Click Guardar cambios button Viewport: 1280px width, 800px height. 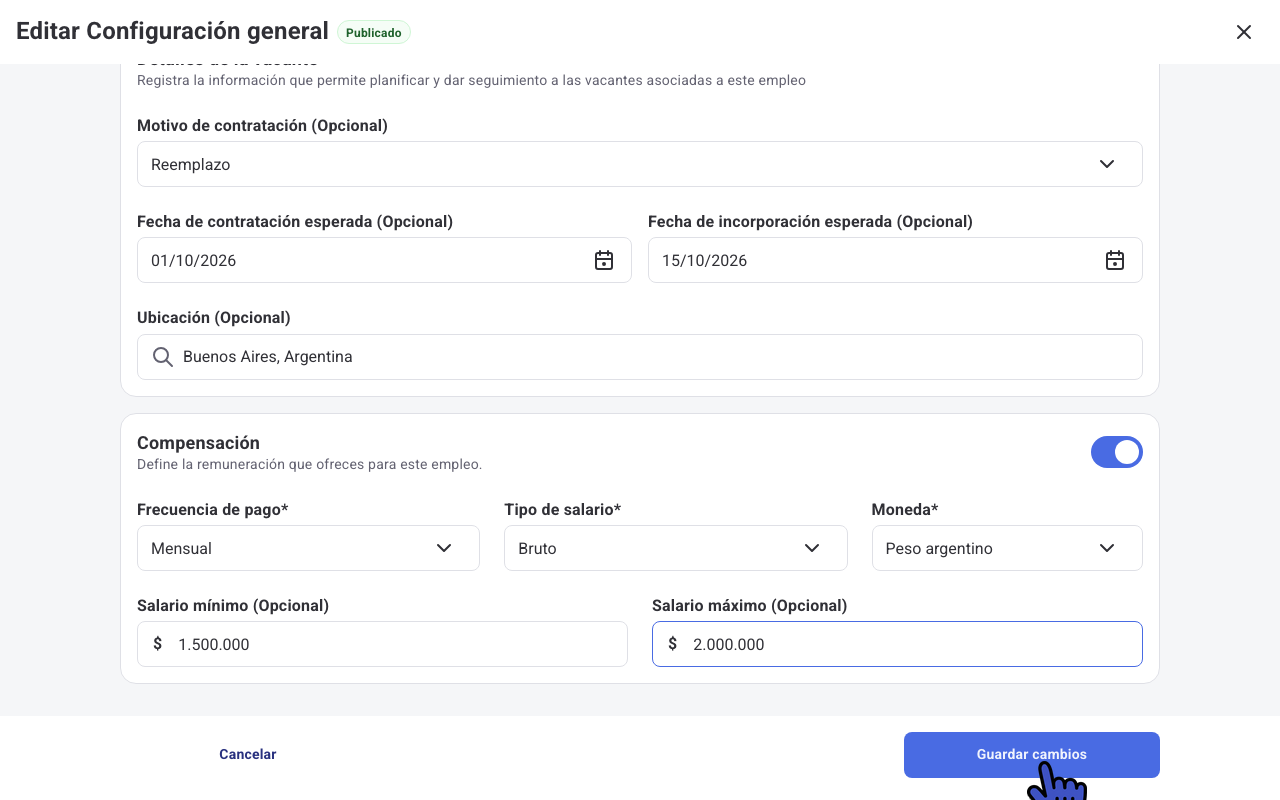coord(1032,755)
